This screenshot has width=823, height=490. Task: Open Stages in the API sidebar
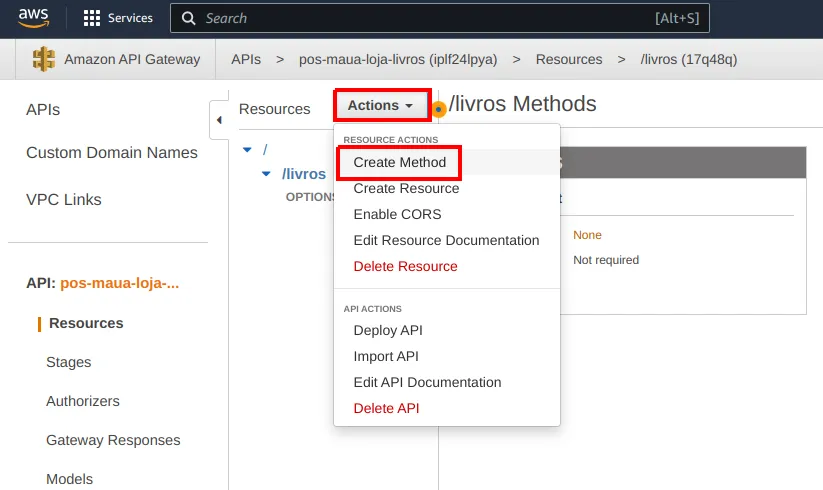pos(69,363)
